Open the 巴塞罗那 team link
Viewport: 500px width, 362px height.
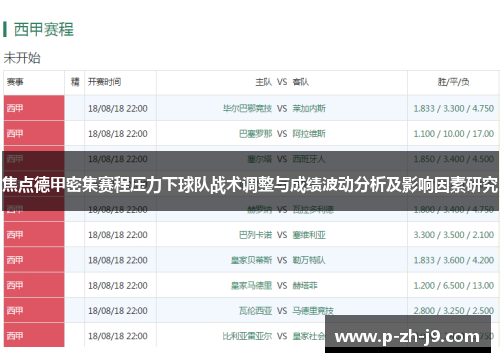(256, 134)
